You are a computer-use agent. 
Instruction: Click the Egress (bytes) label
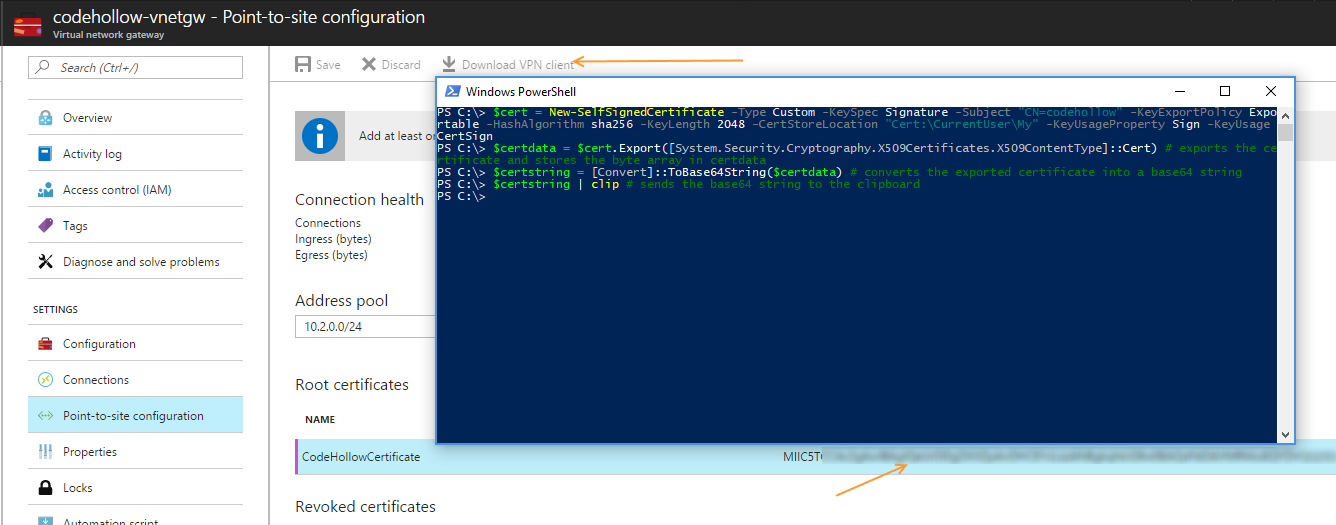(331, 255)
